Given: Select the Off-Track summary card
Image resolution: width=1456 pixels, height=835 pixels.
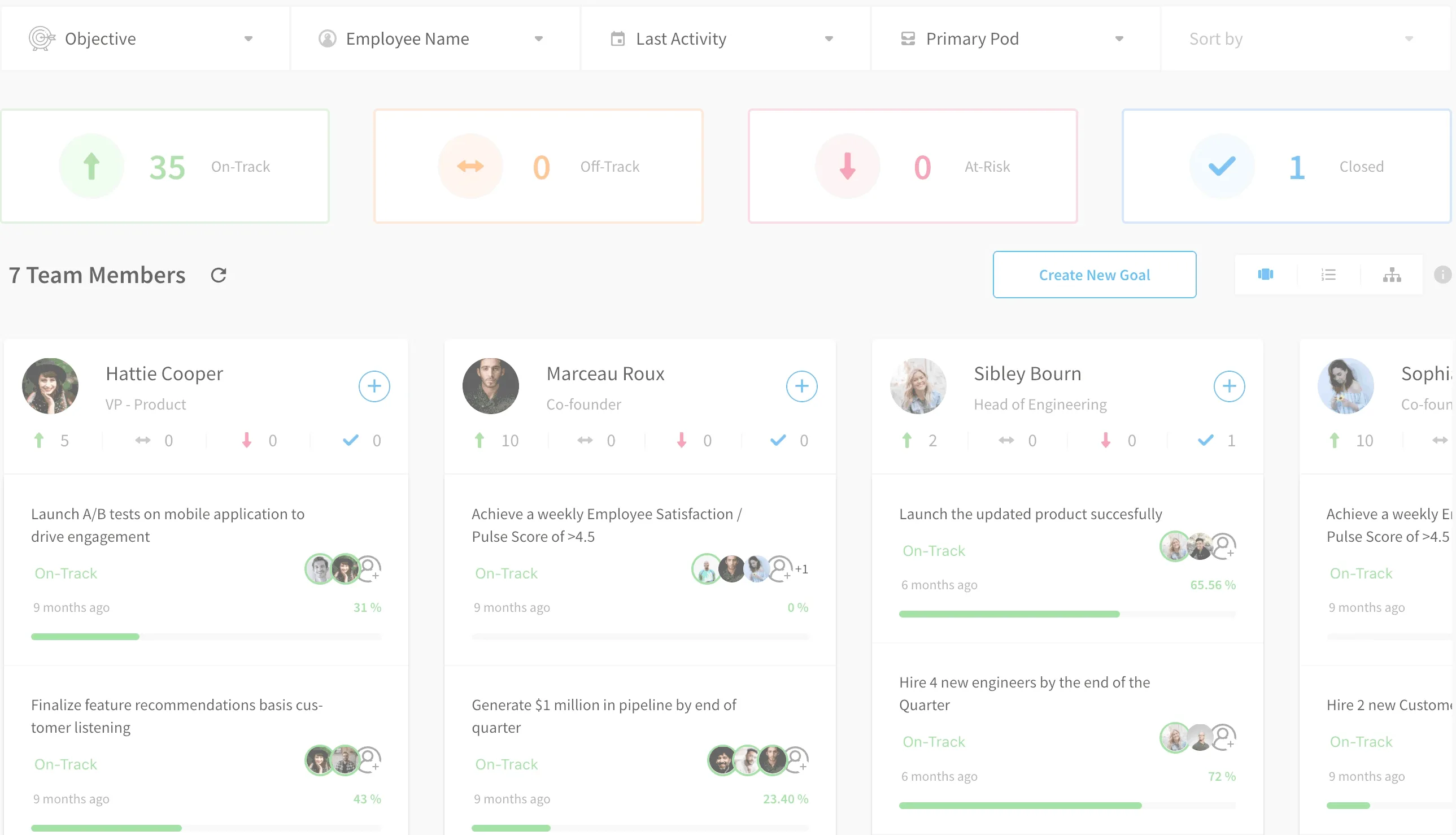Looking at the screenshot, I should [x=538, y=166].
